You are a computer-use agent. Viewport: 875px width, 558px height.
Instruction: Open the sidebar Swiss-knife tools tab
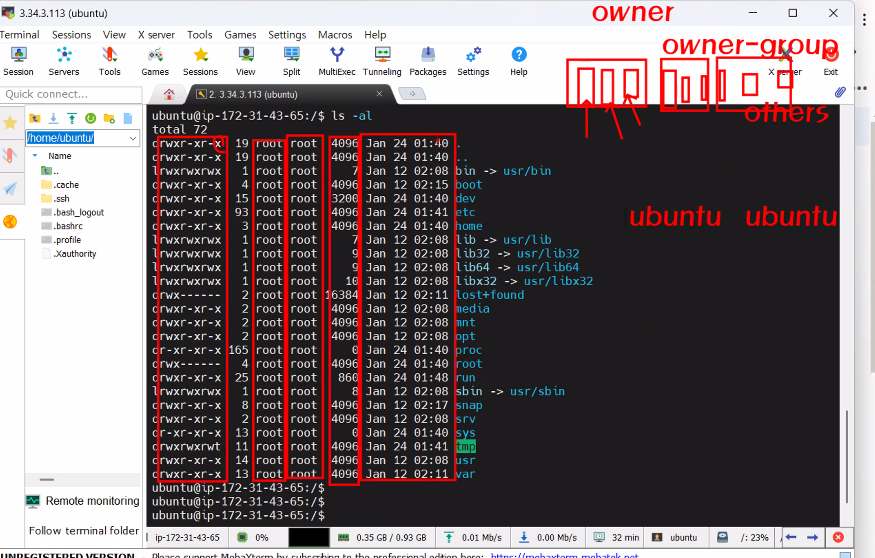(10, 155)
